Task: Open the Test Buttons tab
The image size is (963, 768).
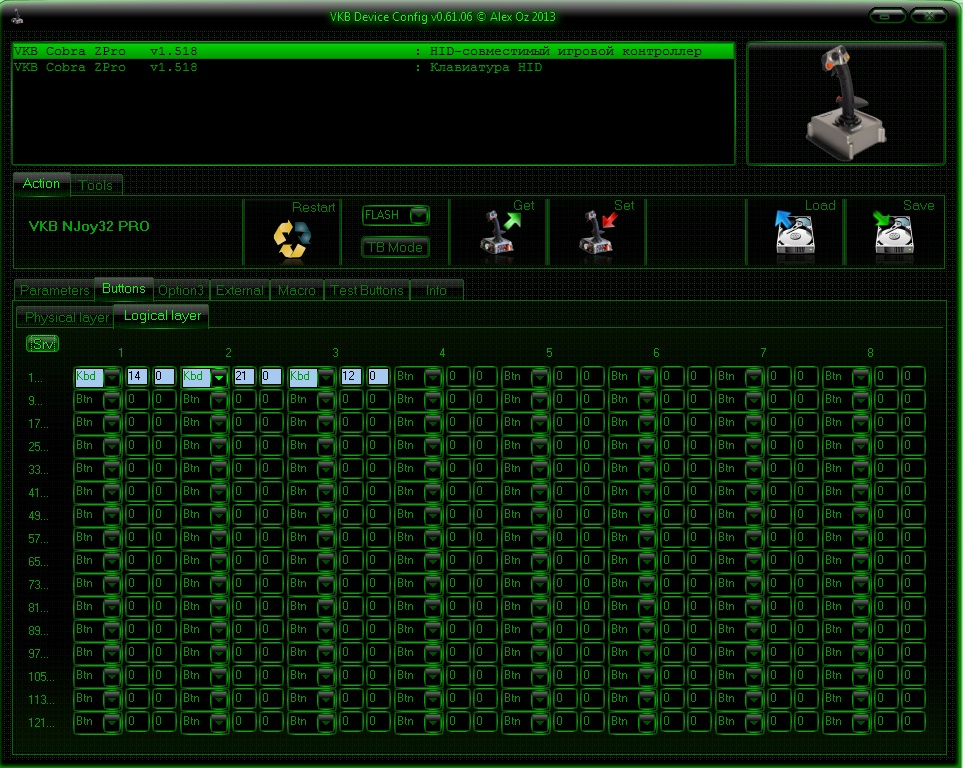Action: coord(366,290)
